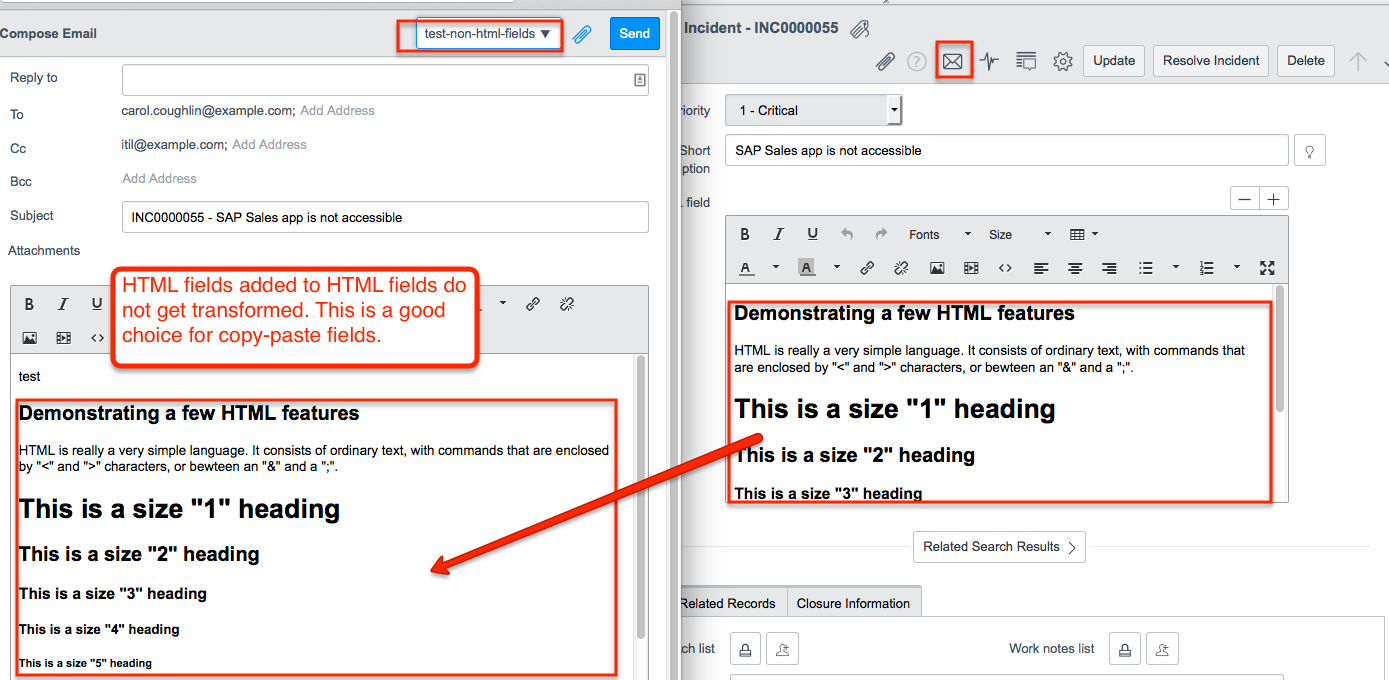Screen dimensions: 1389x680
Task: Toggle italic formatting in email editor
Action: click(x=63, y=303)
